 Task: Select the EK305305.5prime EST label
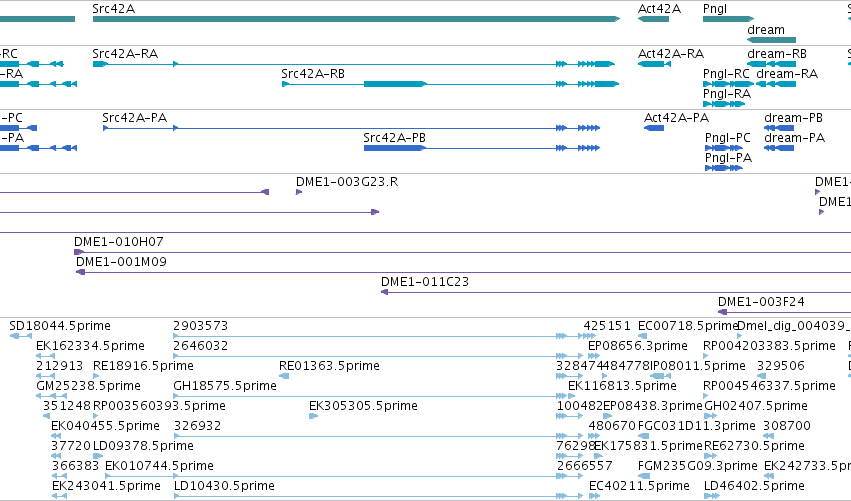363,406
